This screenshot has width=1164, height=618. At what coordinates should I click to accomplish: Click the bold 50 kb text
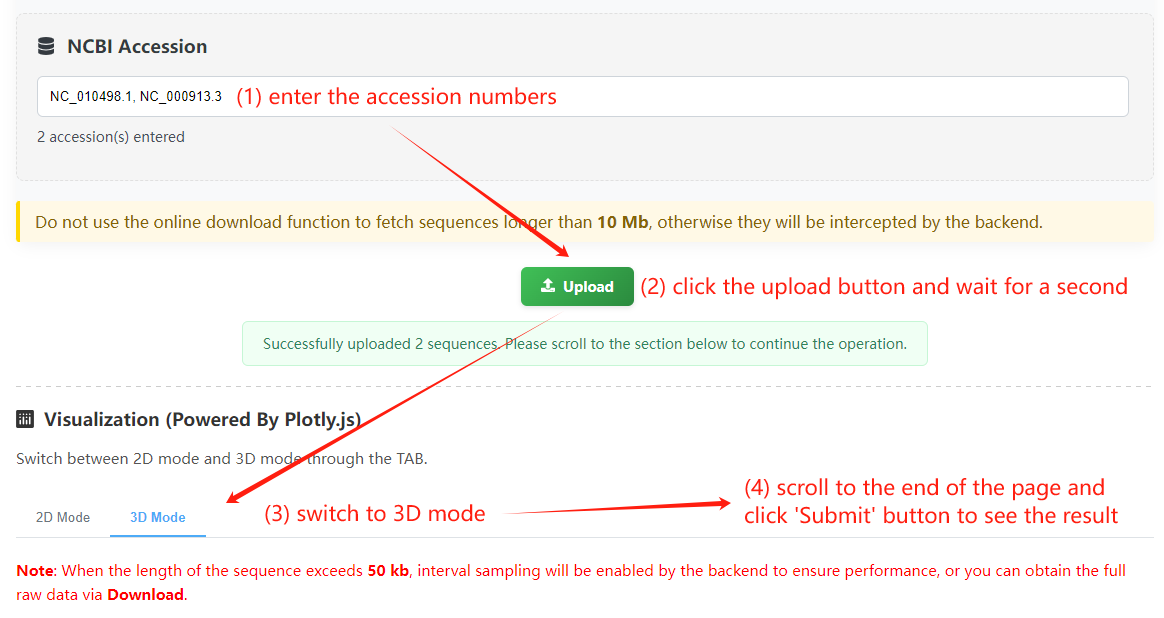(x=388, y=570)
